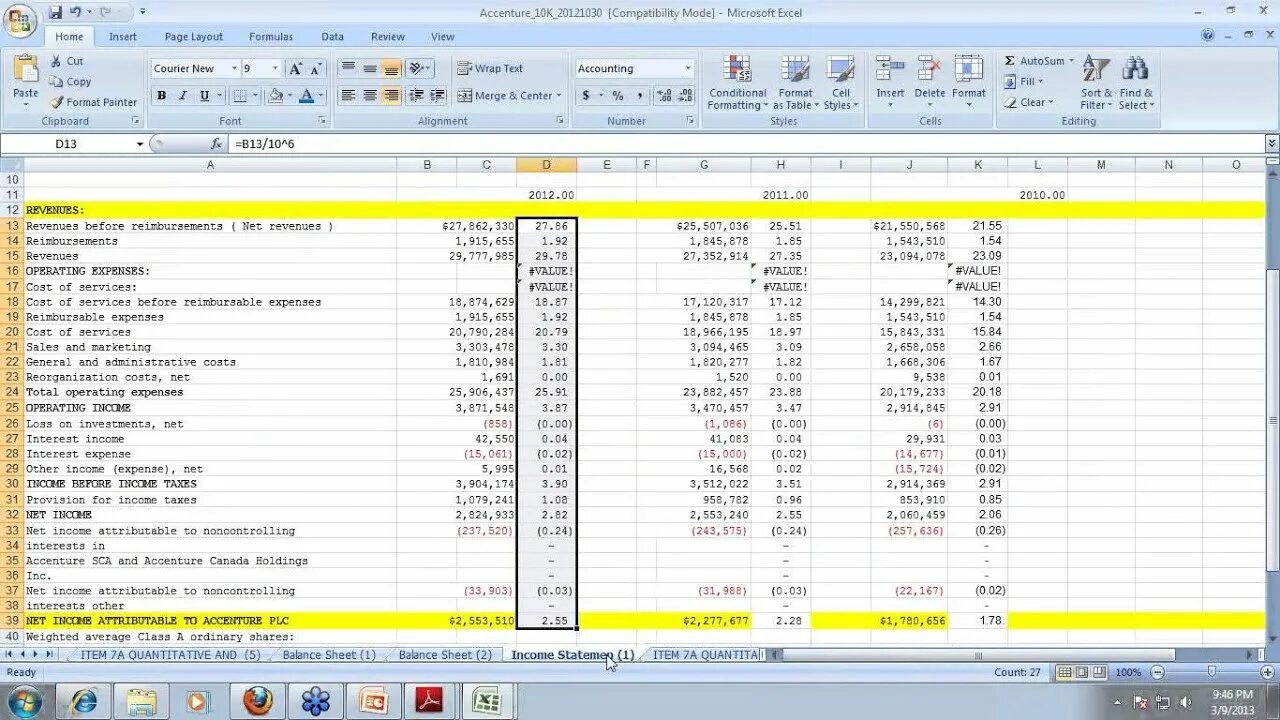This screenshot has width=1280, height=720.
Task: Open the Fill dropdown
Action: 1026,82
